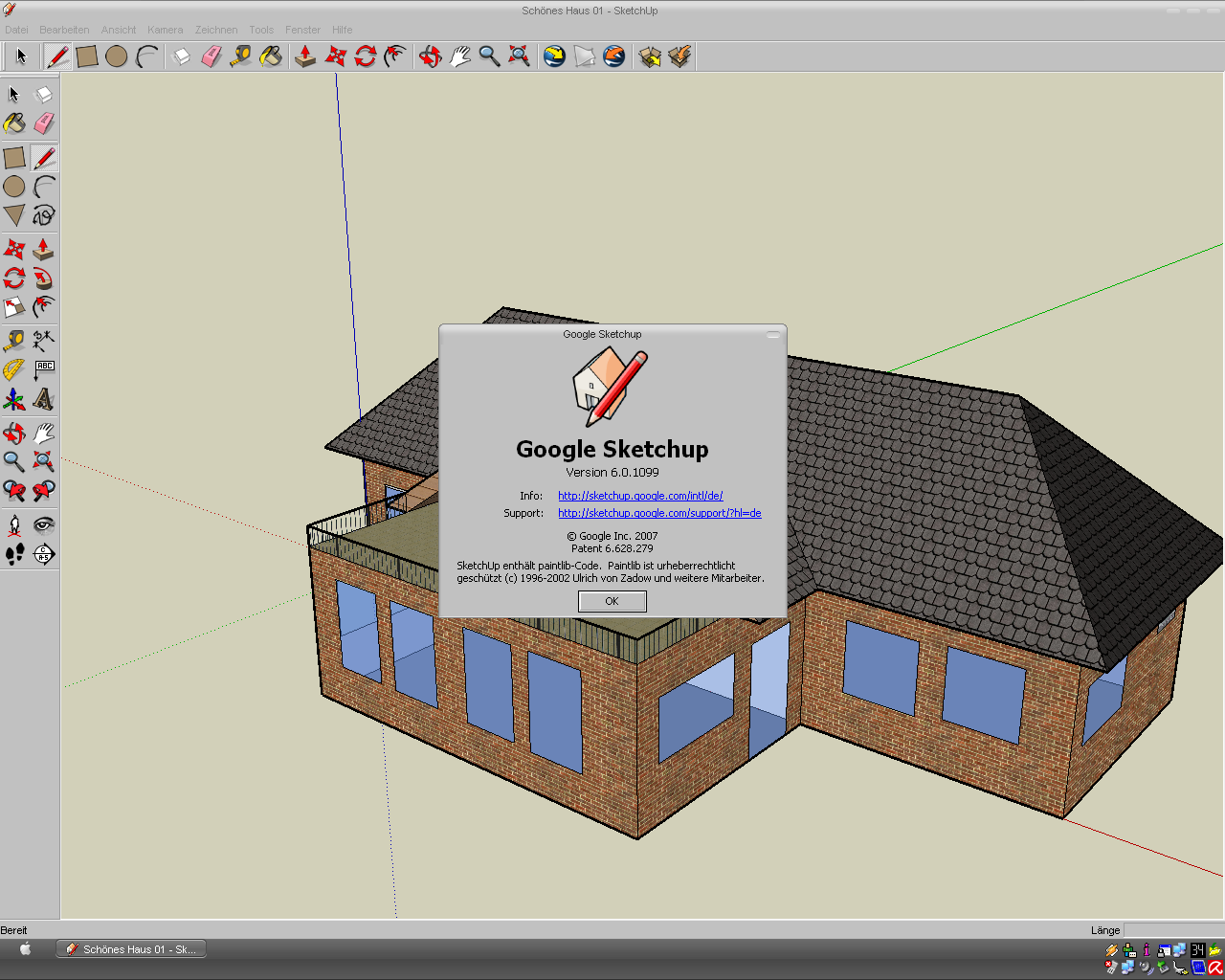
Task: Pick the Tape Measure tool in the top toolbar
Action: pyautogui.click(x=240, y=56)
